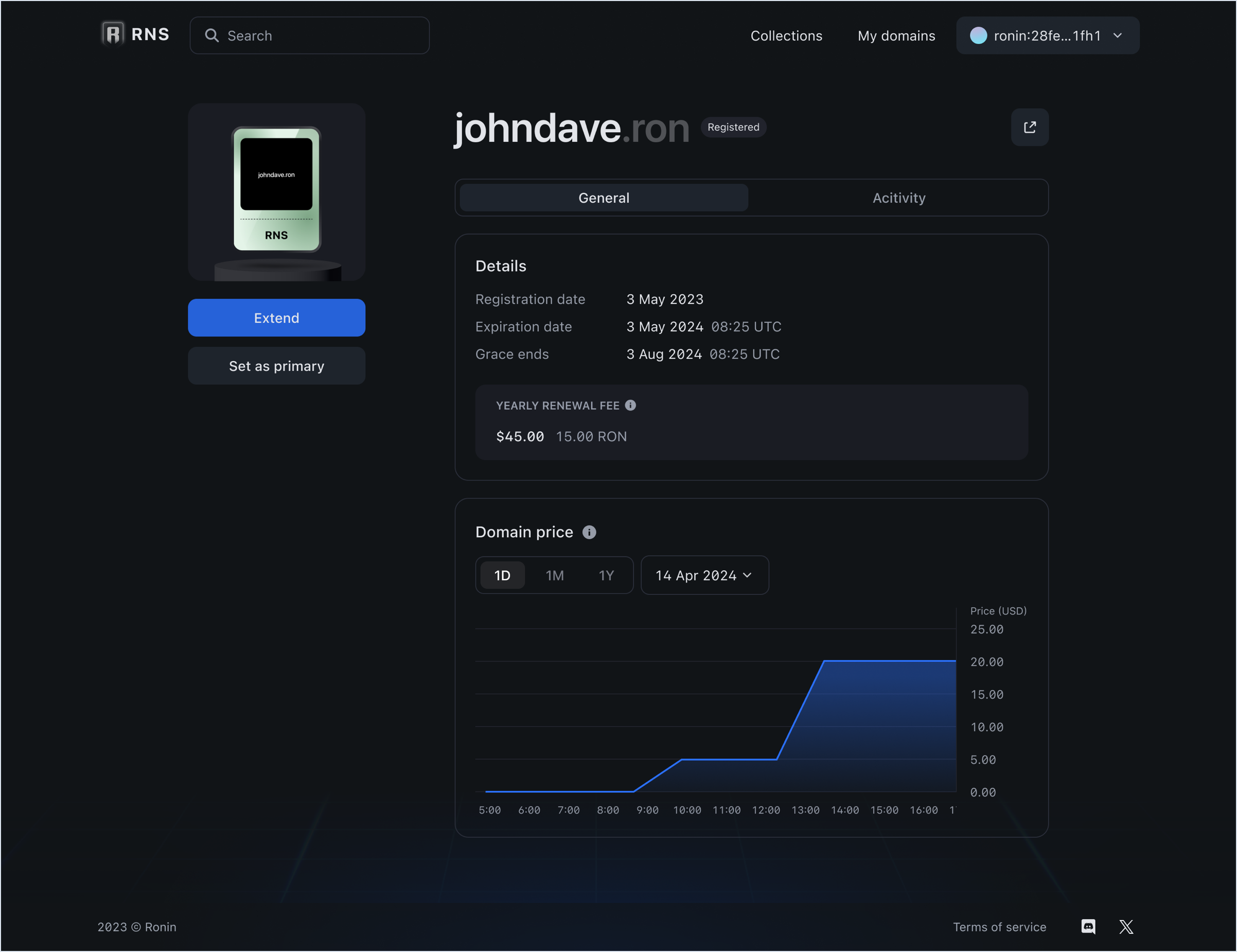Click the RNS logo icon top left
Screen dimensions: 1237x952
[x=112, y=33]
